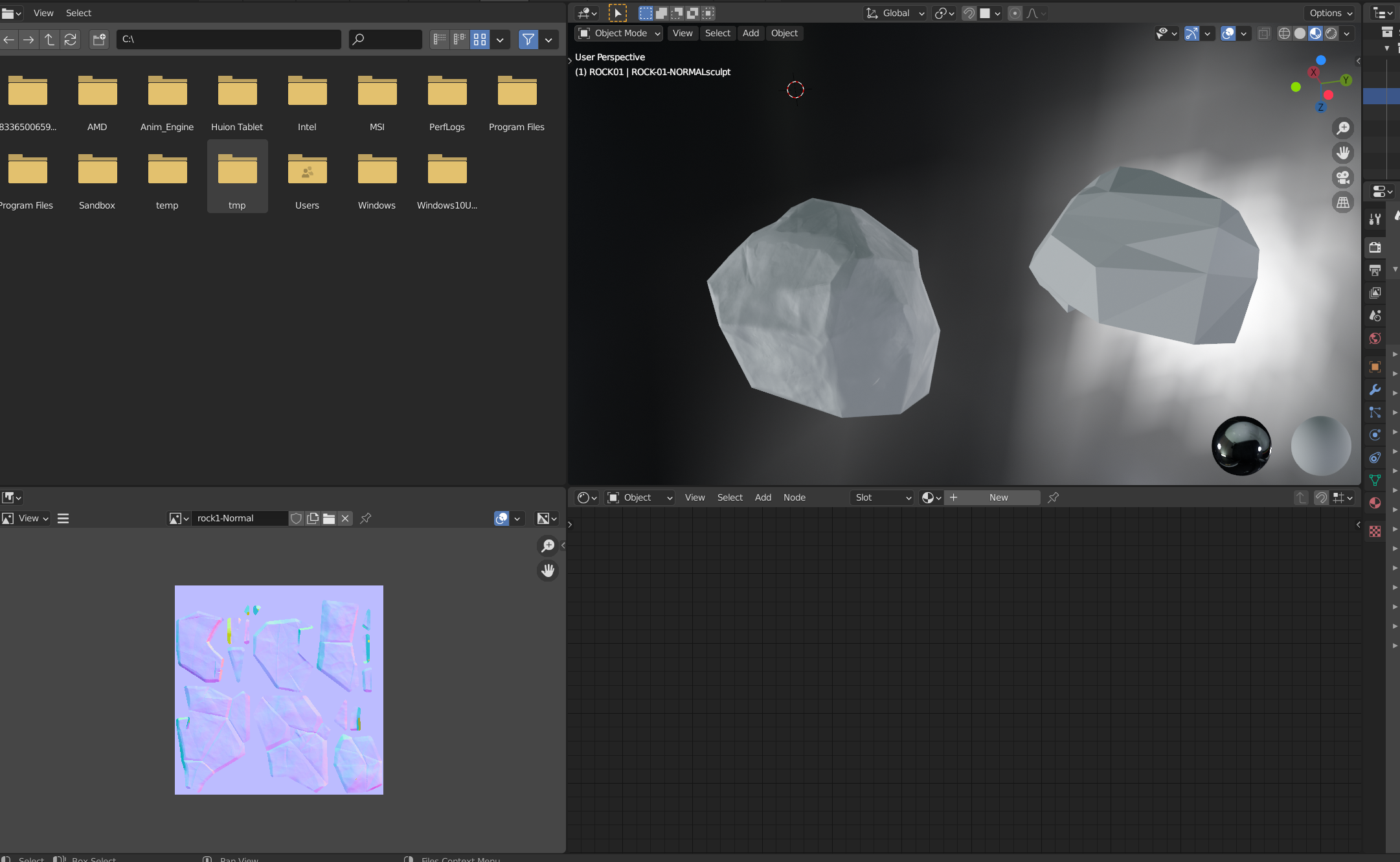Open the material Slot dropdown

tap(883, 497)
